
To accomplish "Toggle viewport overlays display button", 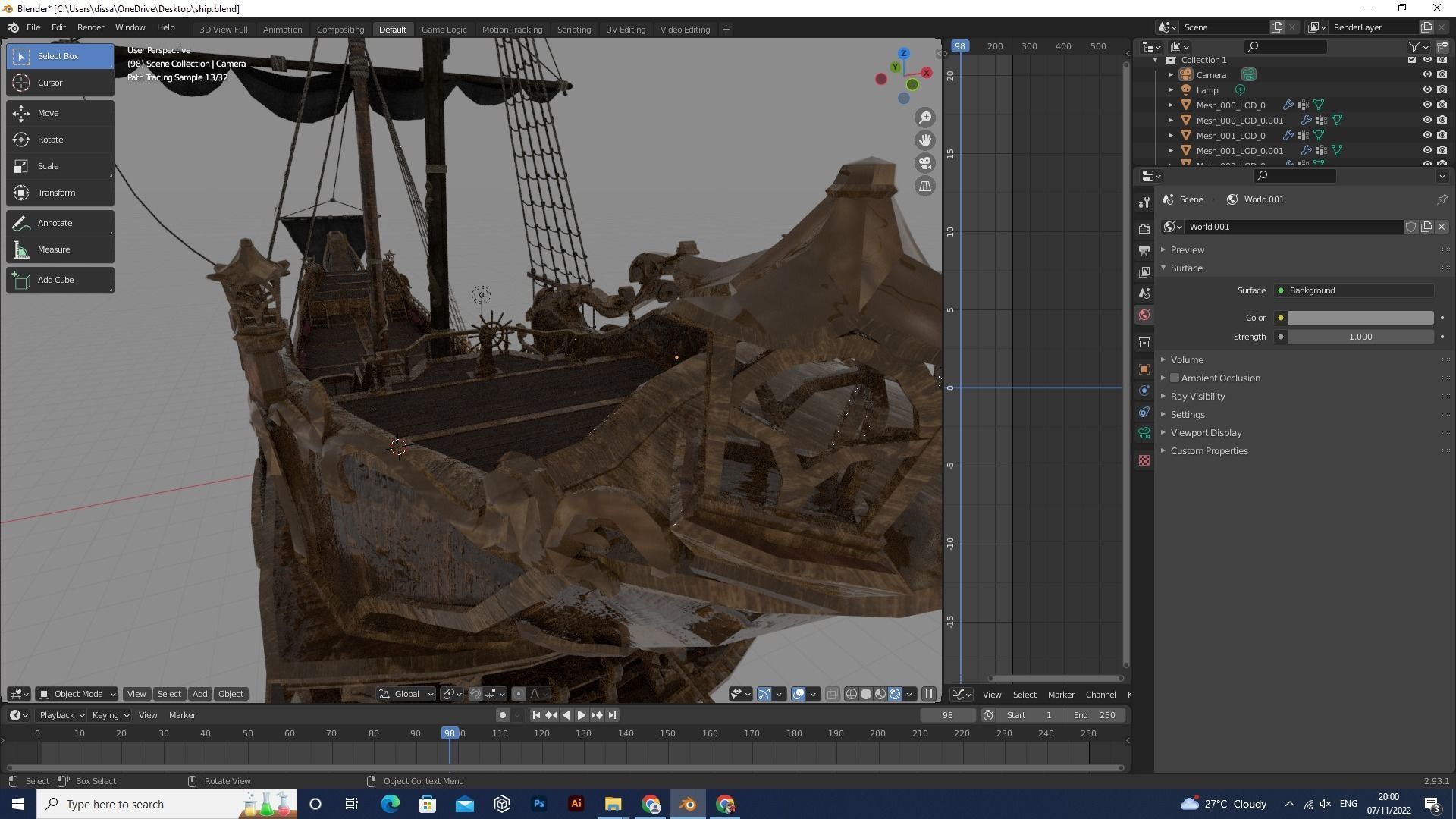I will pyautogui.click(x=798, y=694).
